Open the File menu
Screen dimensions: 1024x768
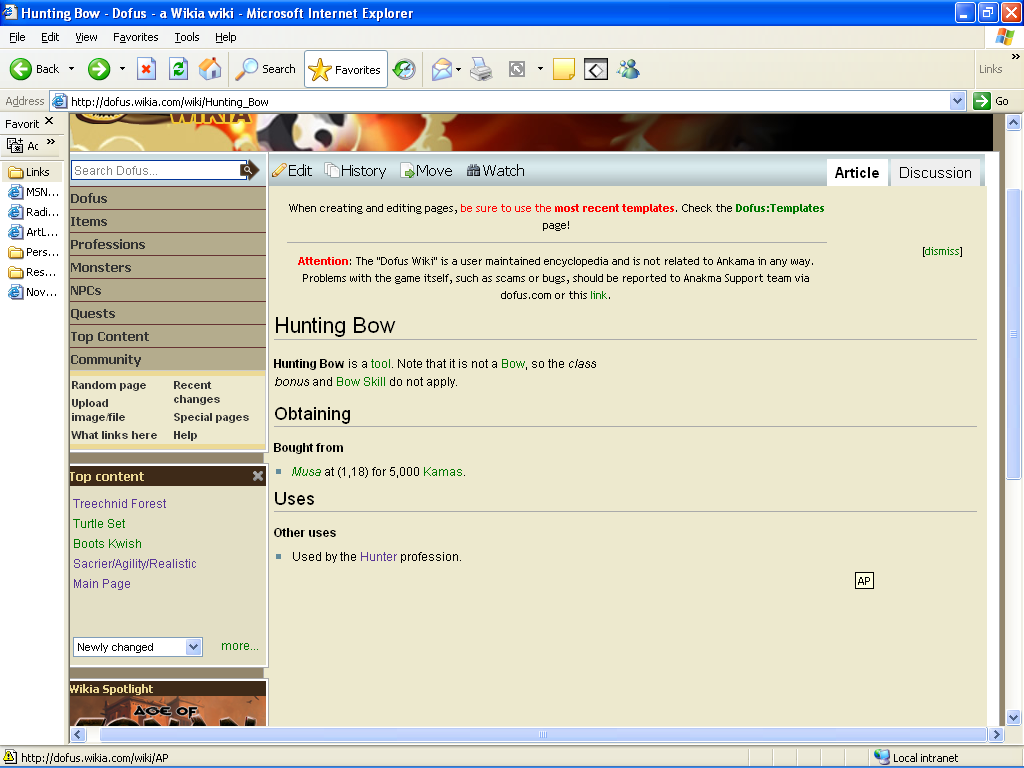18,37
